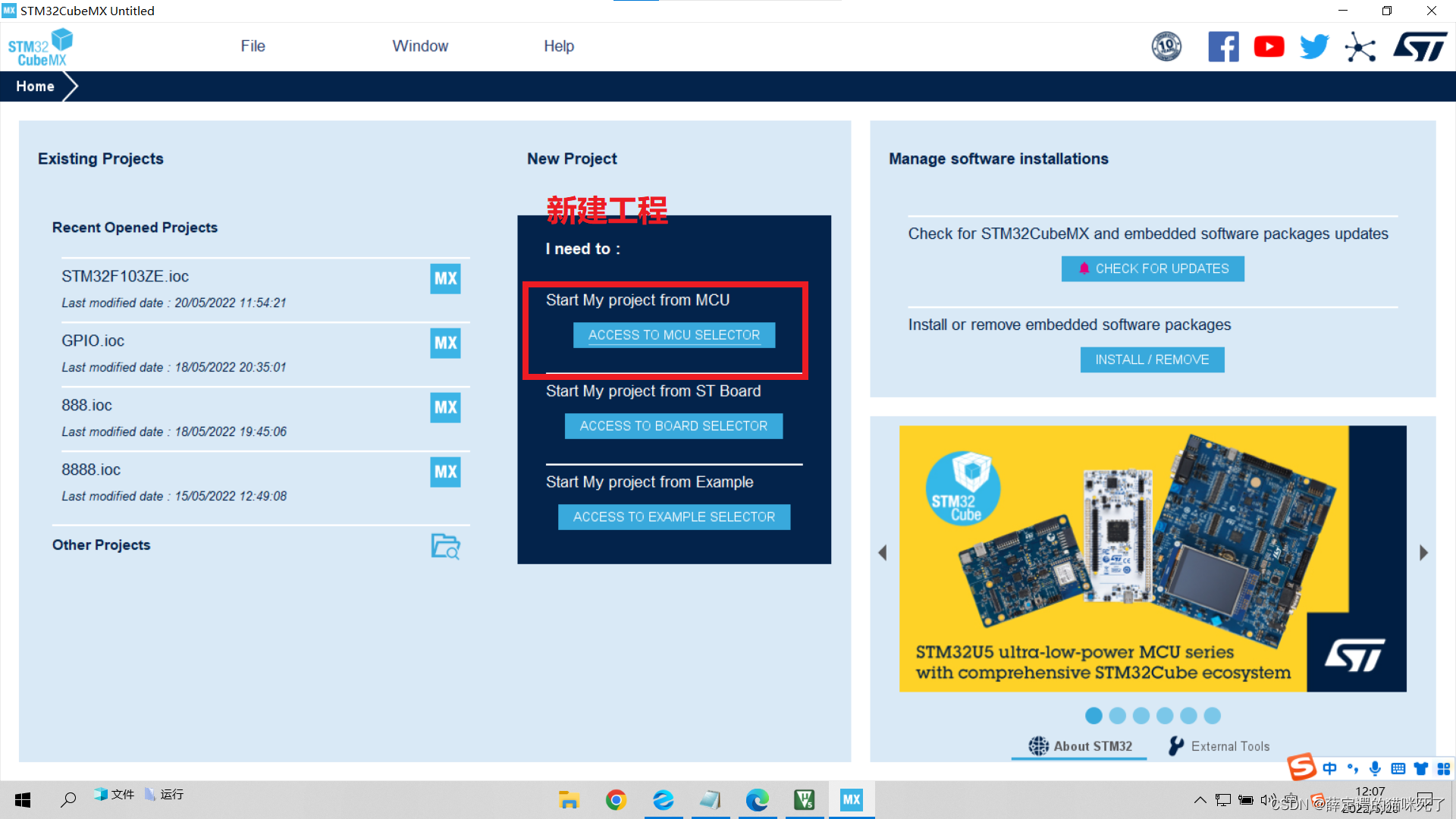Open the Facebook icon in the top bar
This screenshot has width=1456, height=819.
(x=1223, y=46)
